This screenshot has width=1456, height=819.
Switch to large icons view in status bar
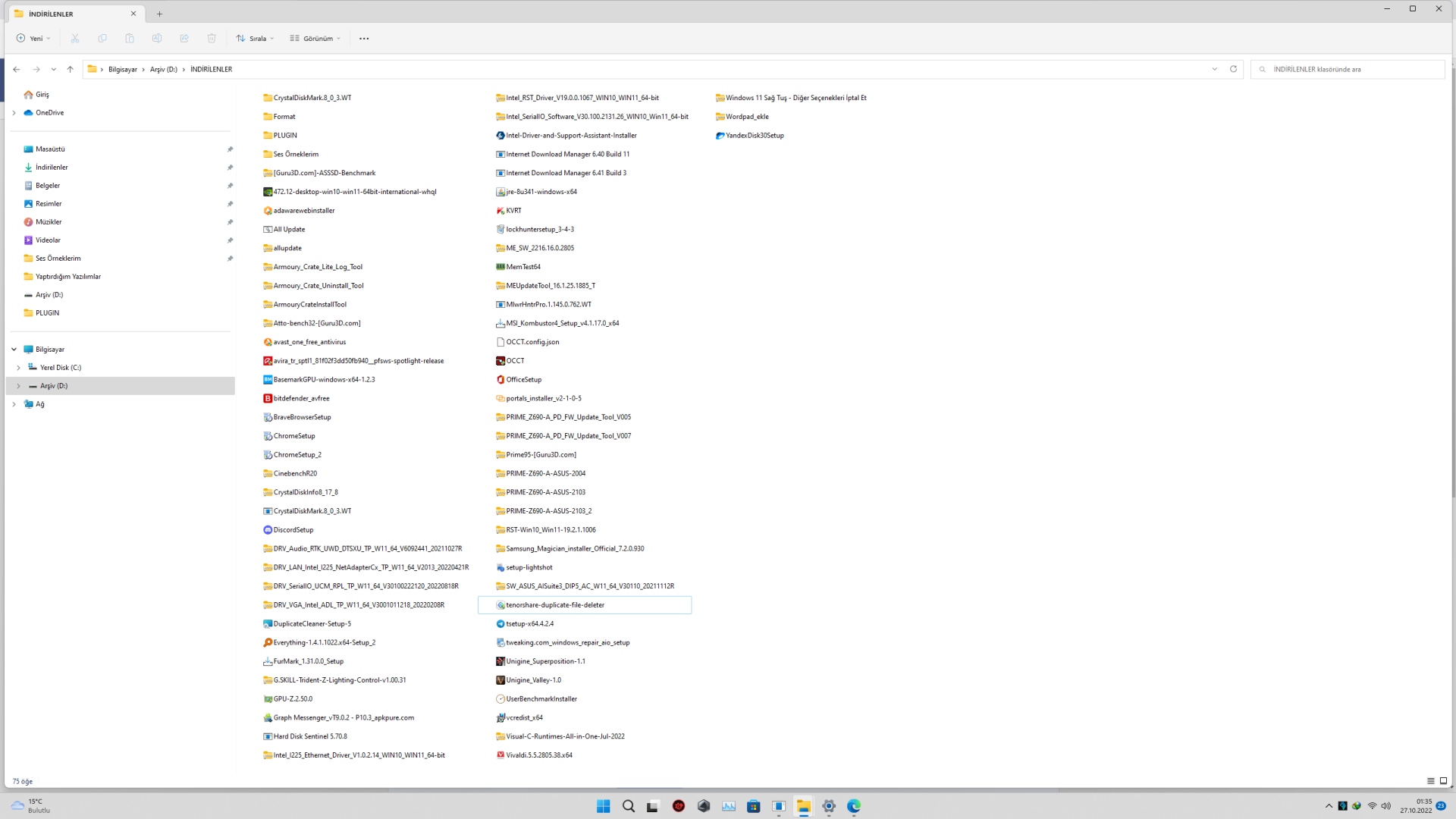click(x=1443, y=781)
